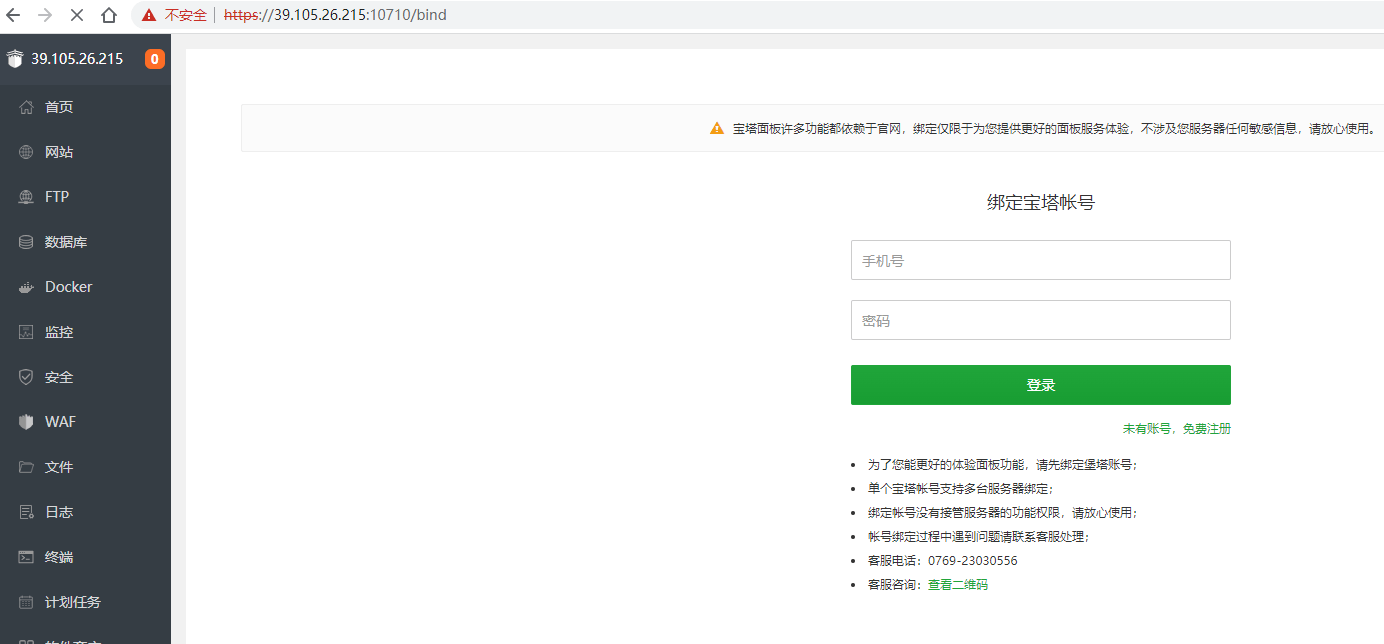
Task: Open the orange notification badge showing 0
Action: (x=155, y=59)
